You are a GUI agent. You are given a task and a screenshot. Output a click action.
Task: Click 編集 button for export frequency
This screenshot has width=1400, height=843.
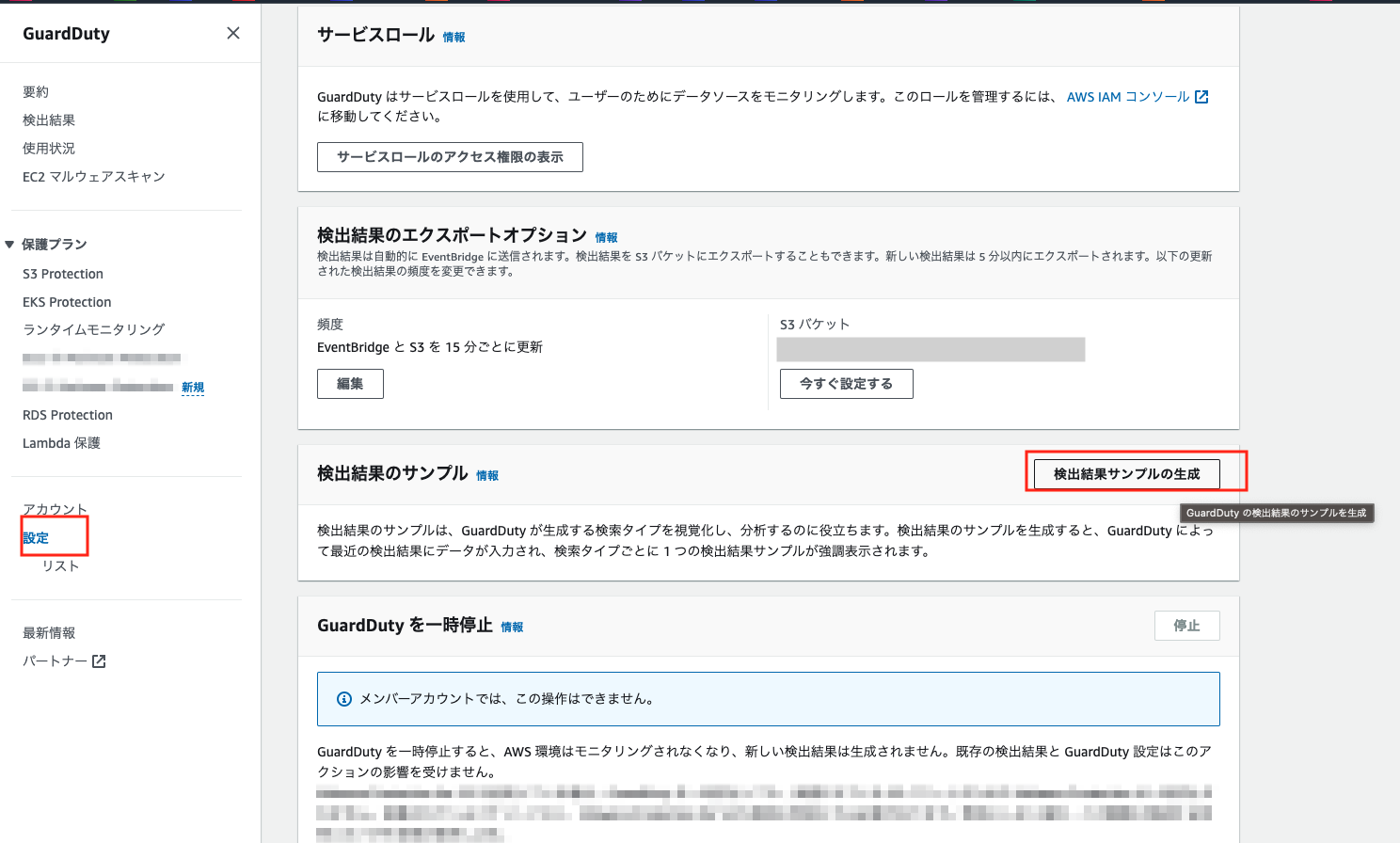point(350,384)
